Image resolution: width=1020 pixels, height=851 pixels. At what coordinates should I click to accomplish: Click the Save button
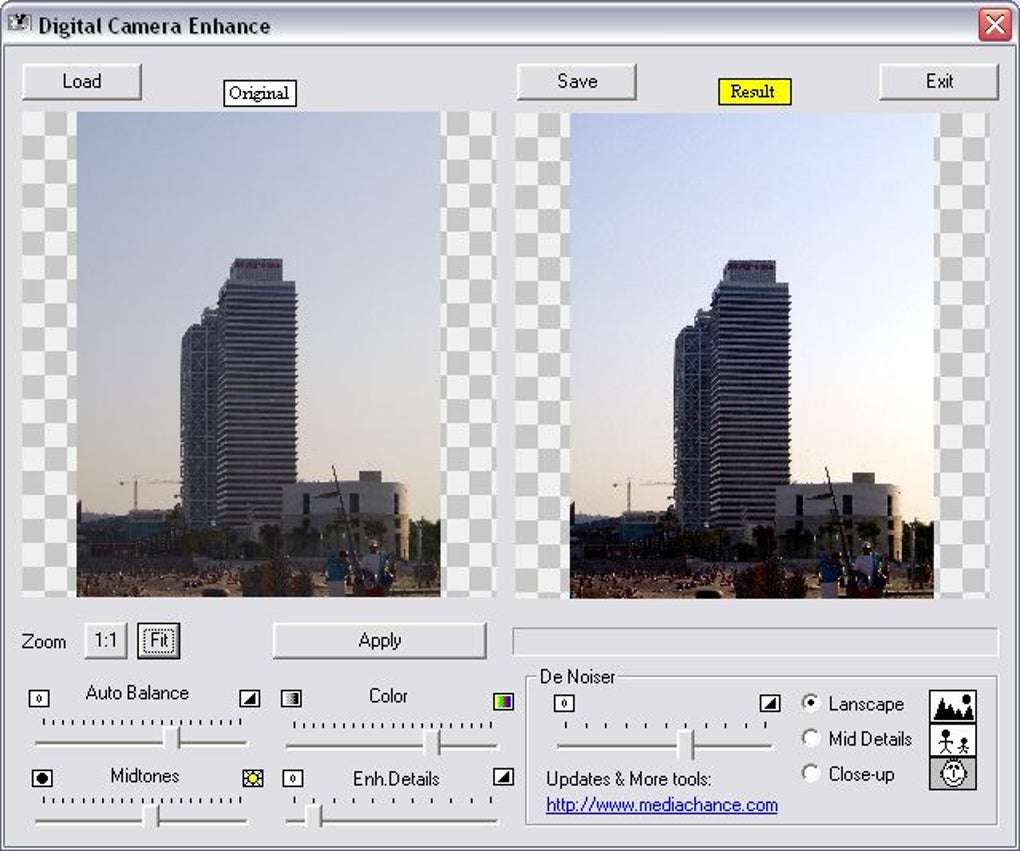(x=577, y=82)
